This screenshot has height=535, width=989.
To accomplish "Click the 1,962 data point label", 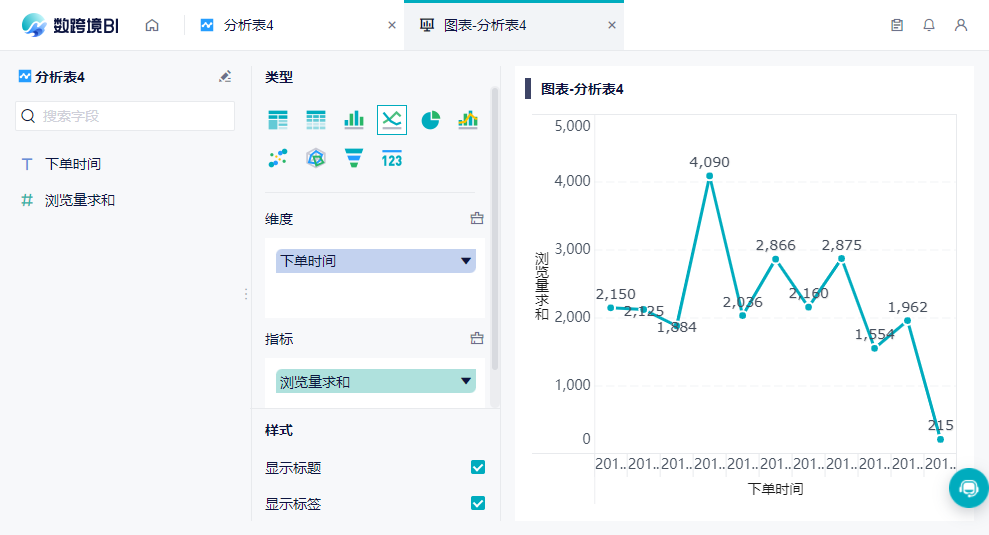I will tap(908, 307).
